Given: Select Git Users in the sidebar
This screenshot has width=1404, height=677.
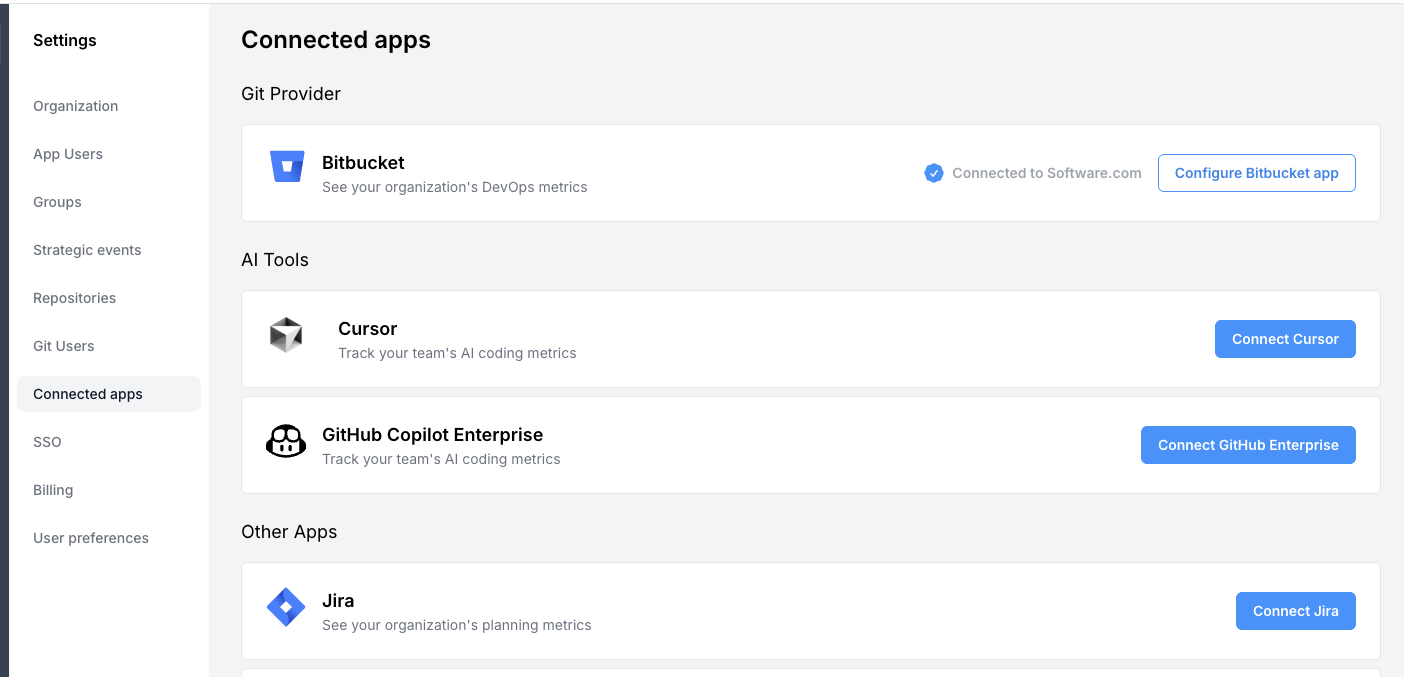Looking at the screenshot, I should (63, 346).
